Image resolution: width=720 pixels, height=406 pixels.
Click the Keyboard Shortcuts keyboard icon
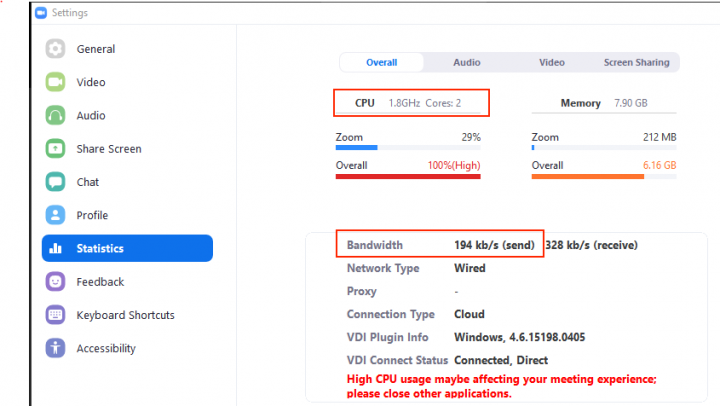(56, 315)
